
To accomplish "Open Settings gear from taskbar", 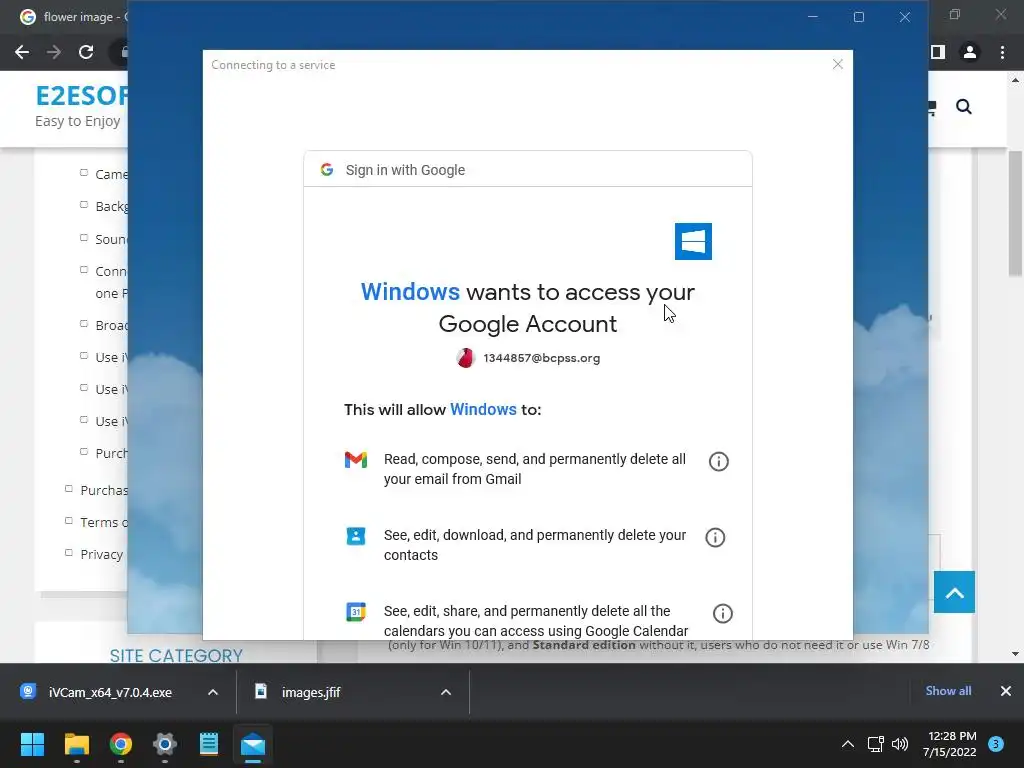I will 165,744.
